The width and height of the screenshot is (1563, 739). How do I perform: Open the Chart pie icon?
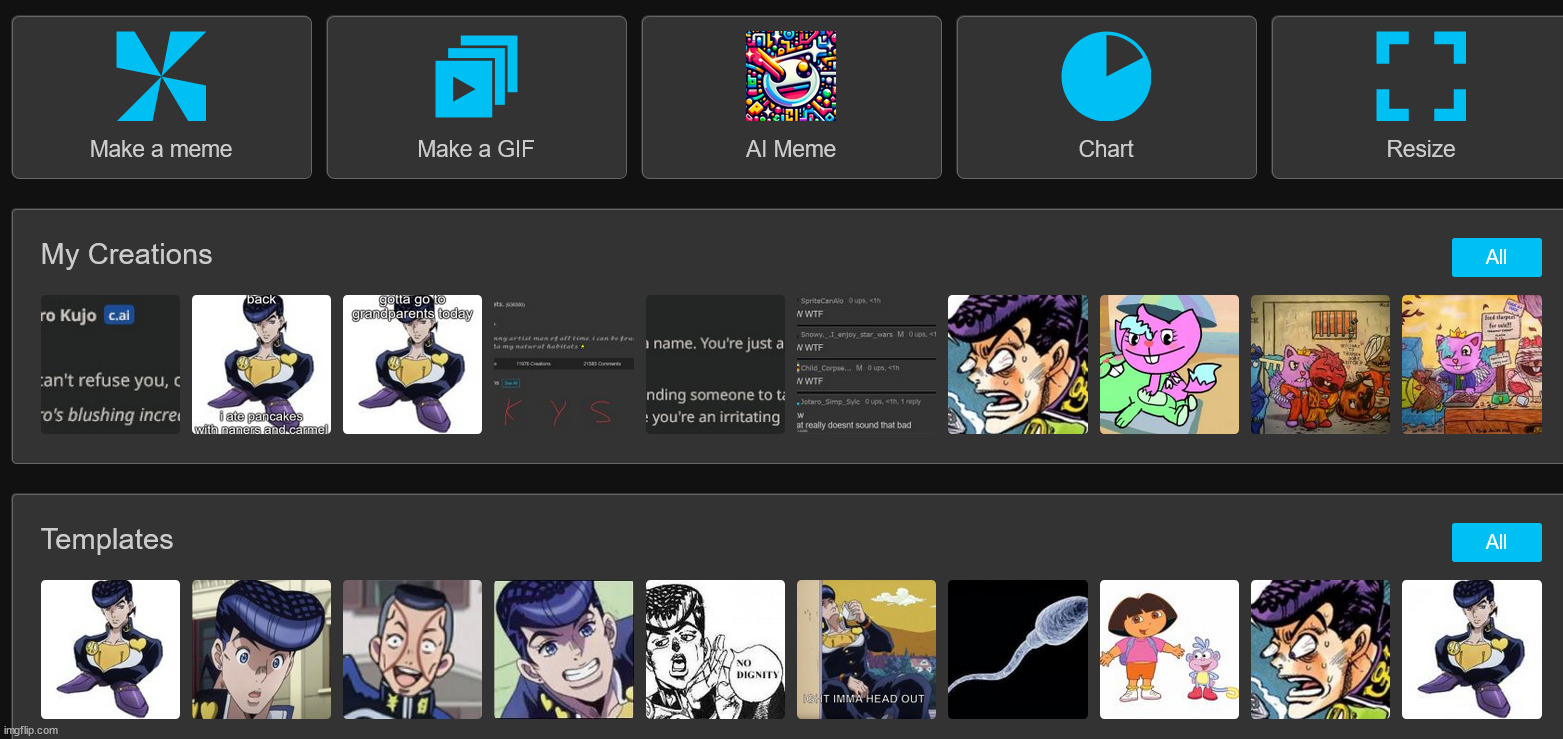click(x=1106, y=77)
